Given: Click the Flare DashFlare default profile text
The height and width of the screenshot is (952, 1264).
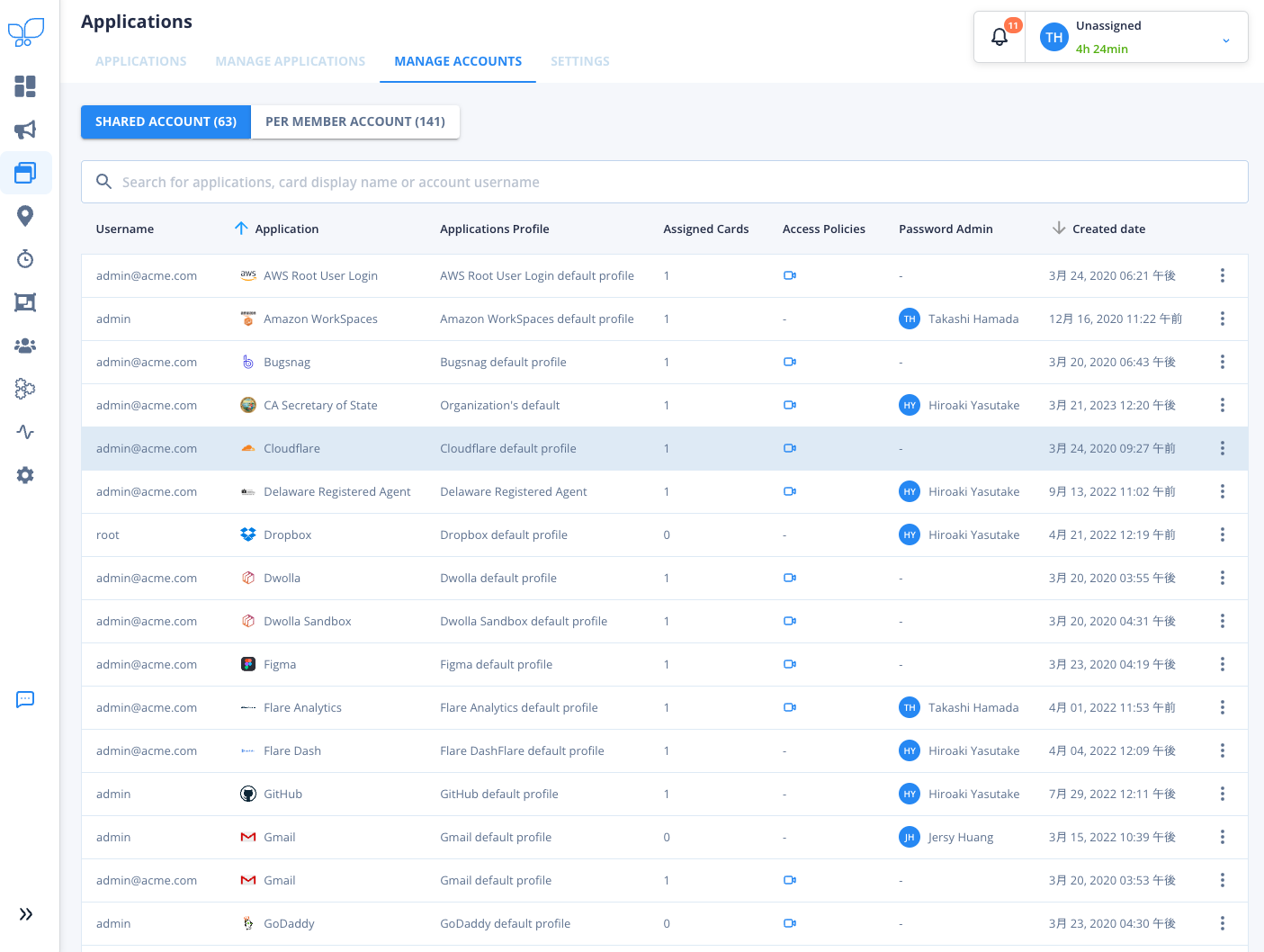Looking at the screenshot, I should tap(522, 750).
